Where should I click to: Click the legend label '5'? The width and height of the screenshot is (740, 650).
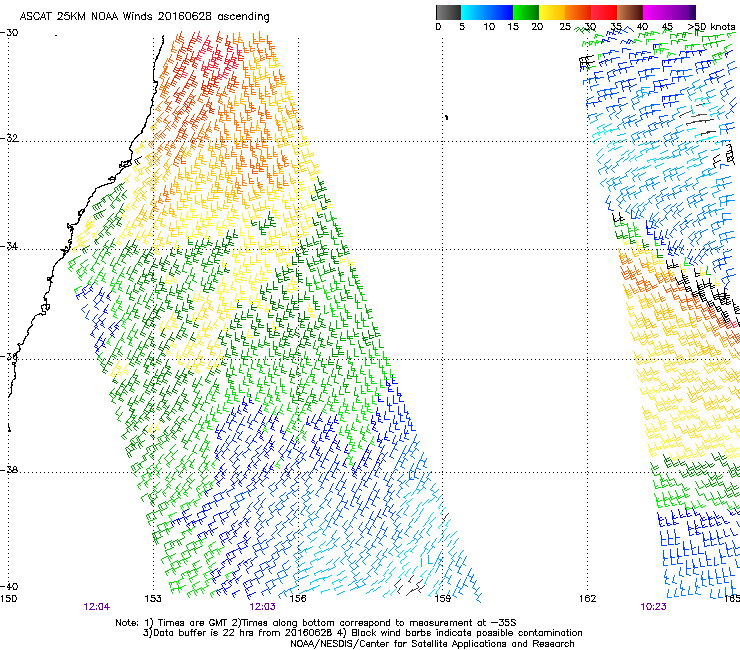click(x=462, y=27)
